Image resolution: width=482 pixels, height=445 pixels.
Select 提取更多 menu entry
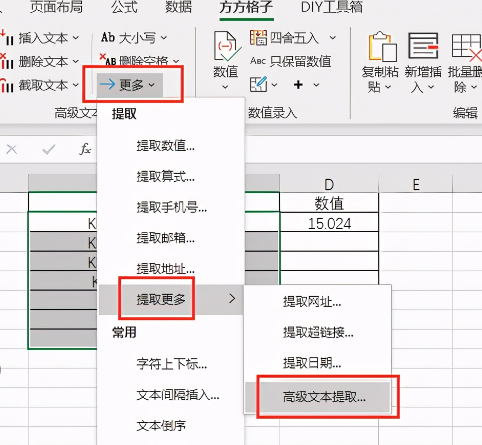(x=171, y=299)
